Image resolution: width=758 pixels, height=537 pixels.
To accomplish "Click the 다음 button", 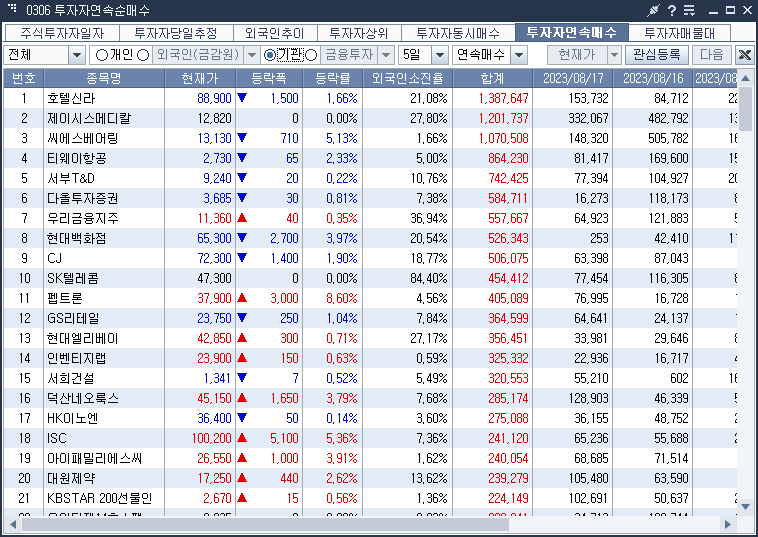I will pyautogui.click(x=712, y=55).
